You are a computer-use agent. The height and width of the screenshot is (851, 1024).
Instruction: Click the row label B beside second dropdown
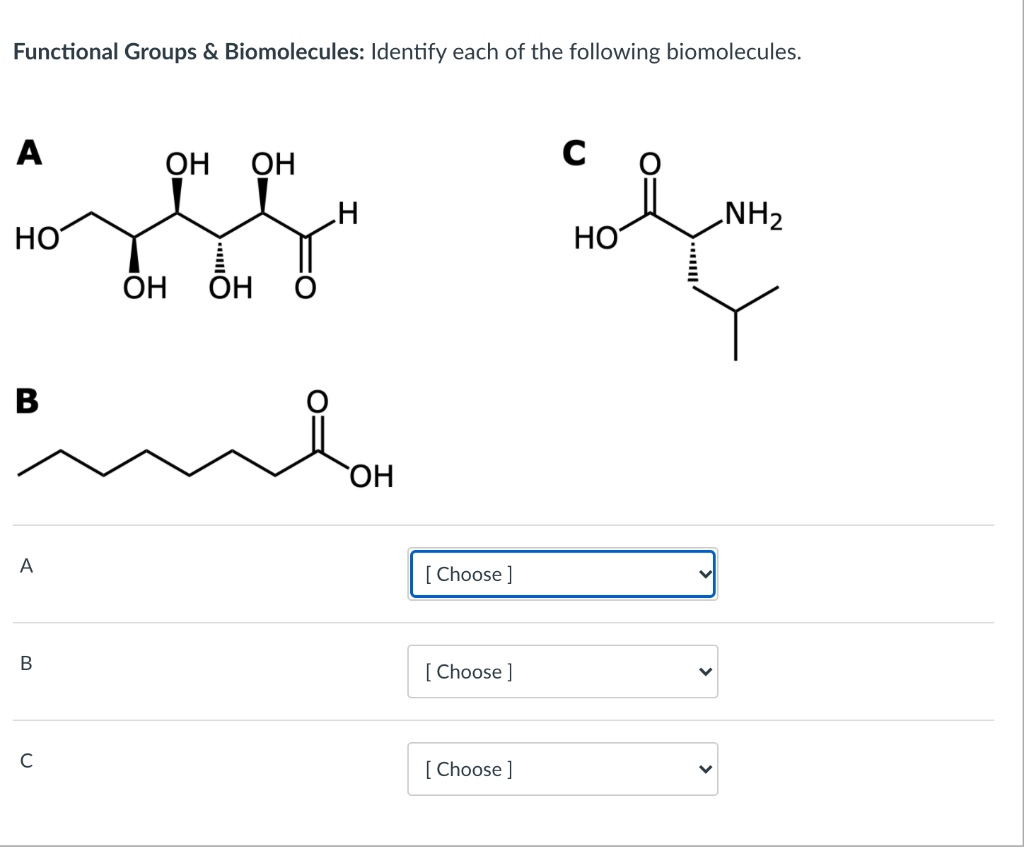(x=26, y=663)
